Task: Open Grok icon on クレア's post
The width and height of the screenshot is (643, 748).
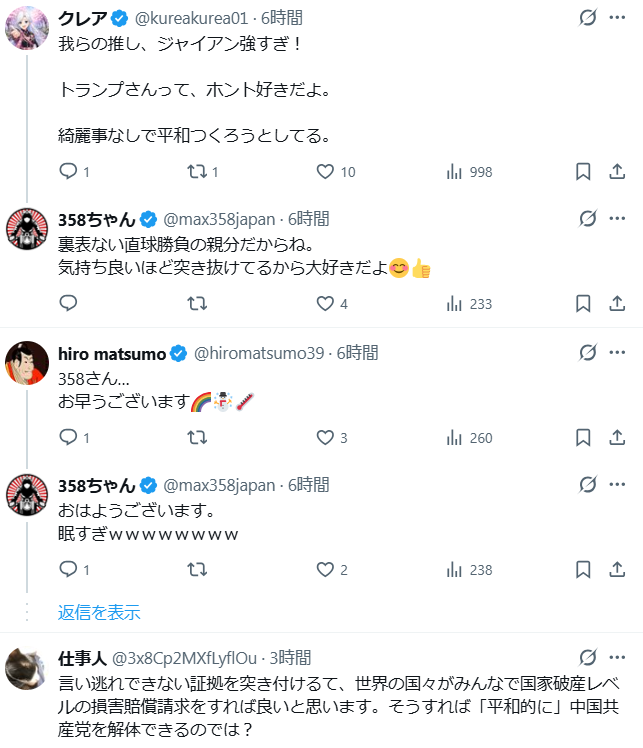Action: pyautogui.click(x=588, y=18)
